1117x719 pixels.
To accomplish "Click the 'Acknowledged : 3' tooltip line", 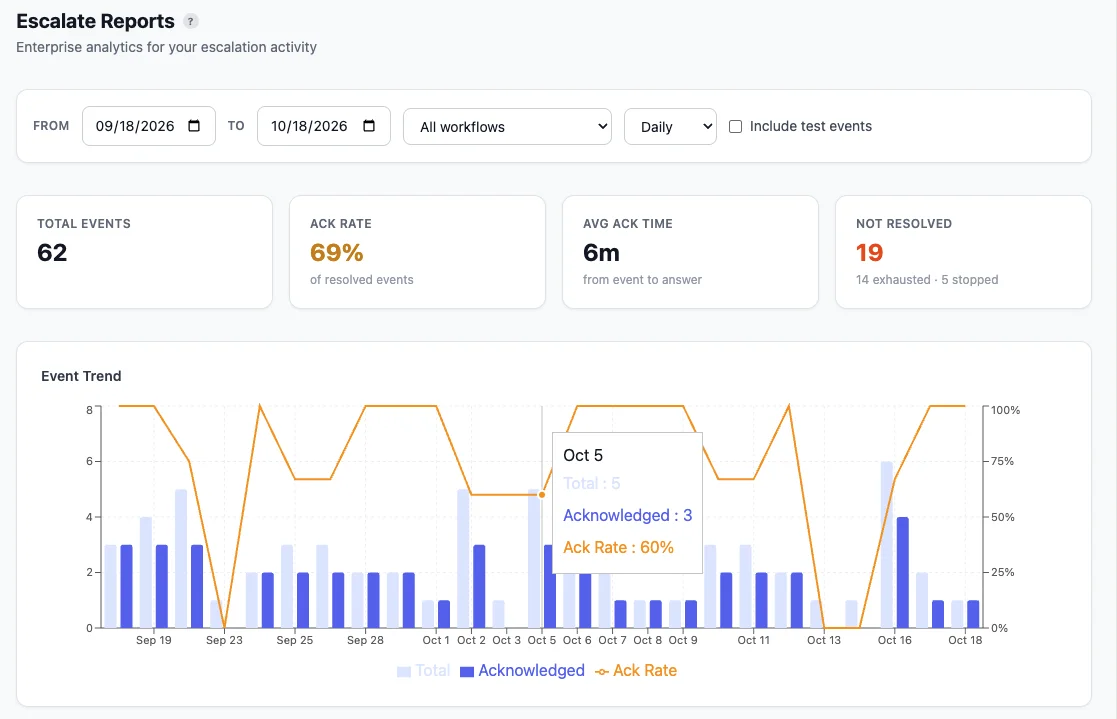I will click(628, 515).
